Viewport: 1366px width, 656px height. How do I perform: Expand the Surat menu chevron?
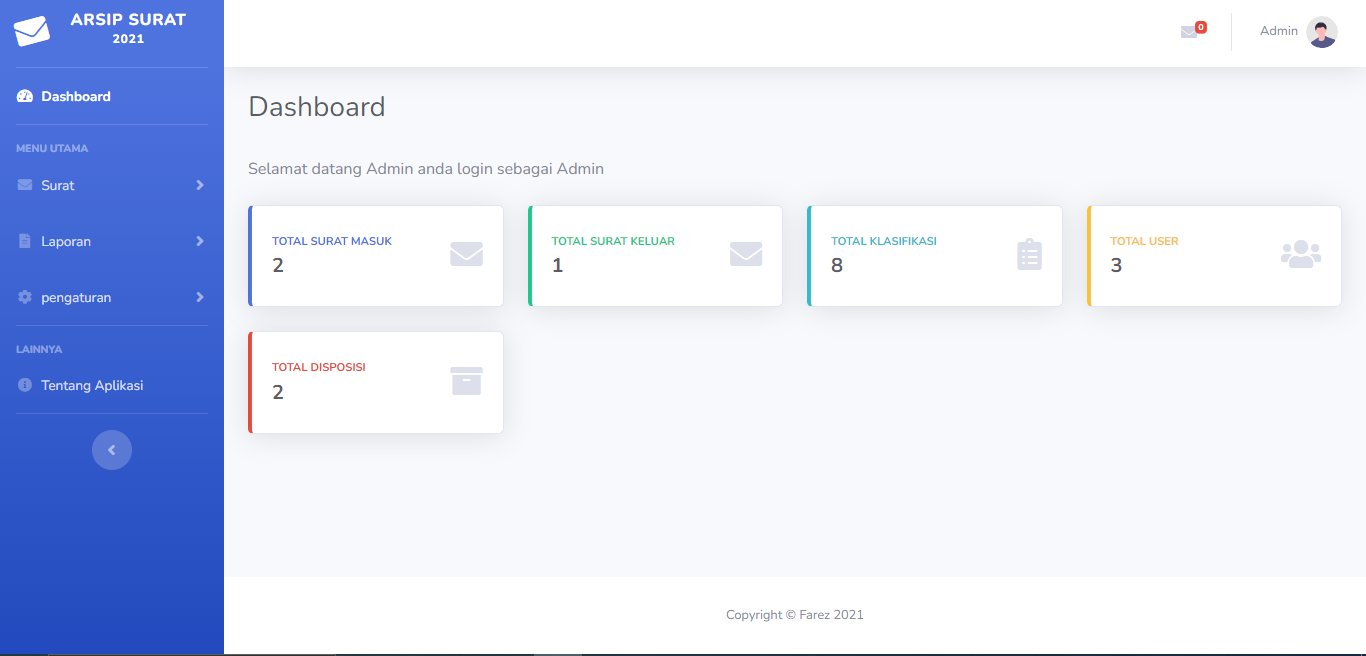pos(200,185)
